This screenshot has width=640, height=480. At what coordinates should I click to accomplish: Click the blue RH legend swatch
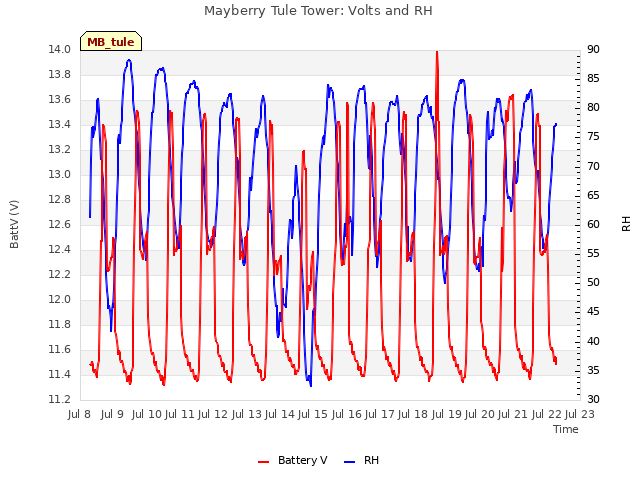click(350, 462)
